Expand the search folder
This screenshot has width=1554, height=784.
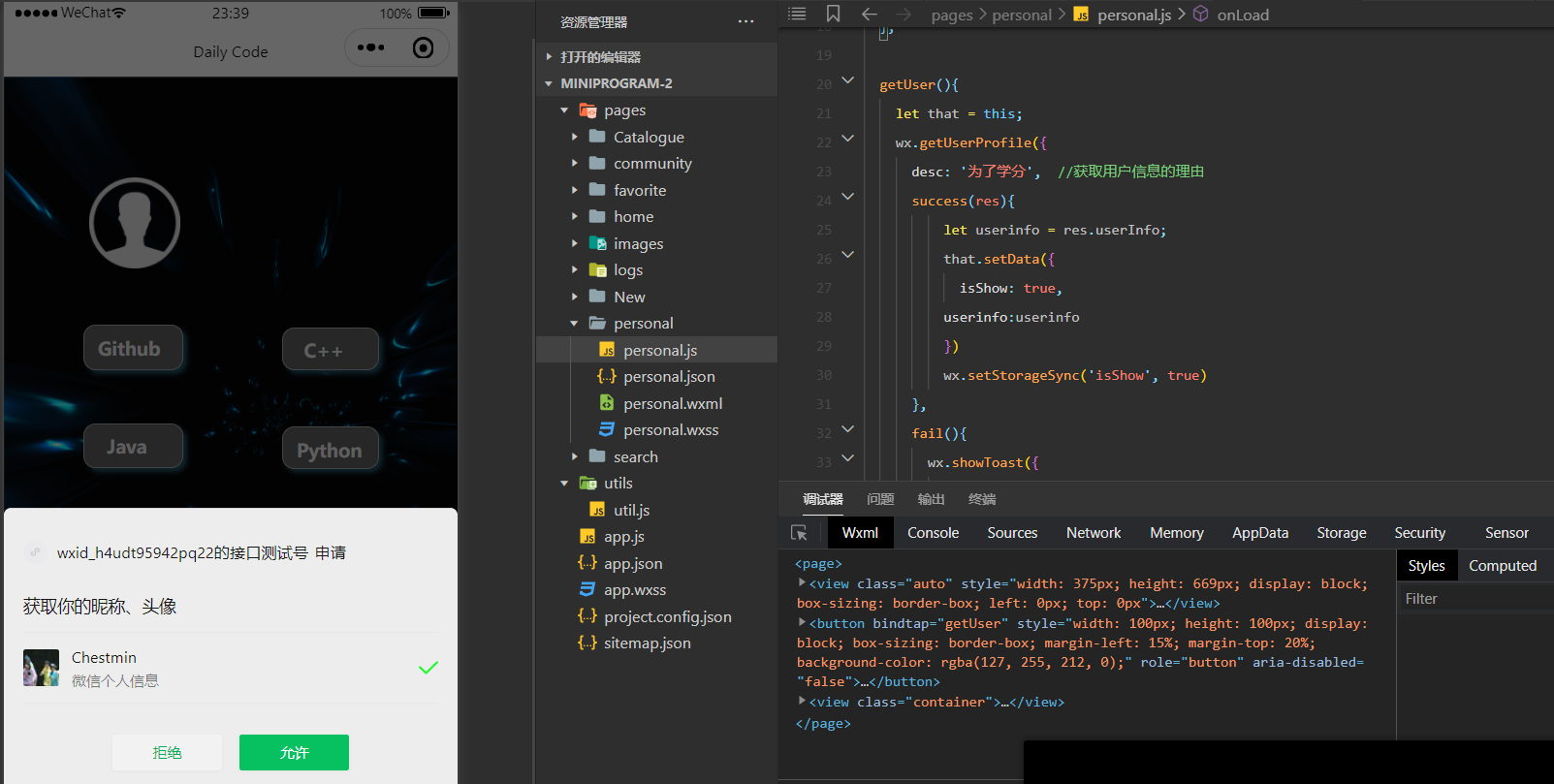point(574,456)
